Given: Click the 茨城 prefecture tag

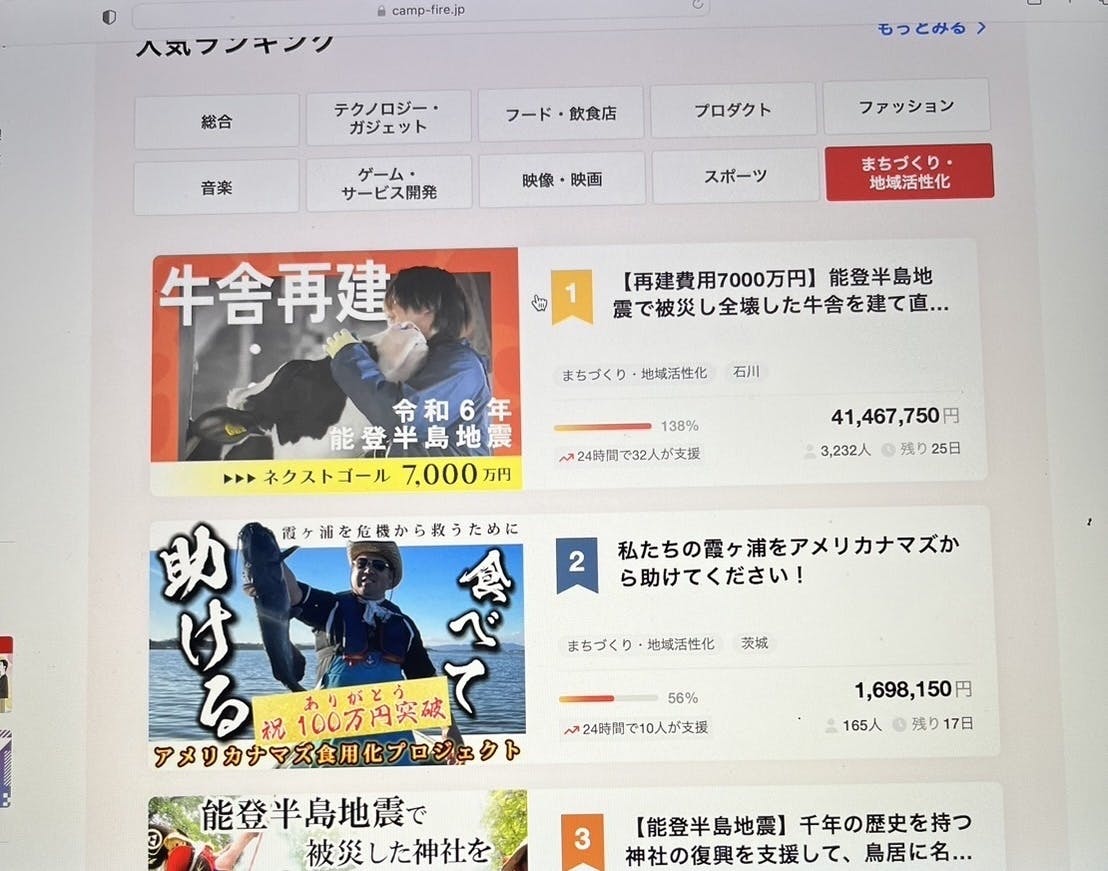Looking at the screenshot, I should click(754, 643).
